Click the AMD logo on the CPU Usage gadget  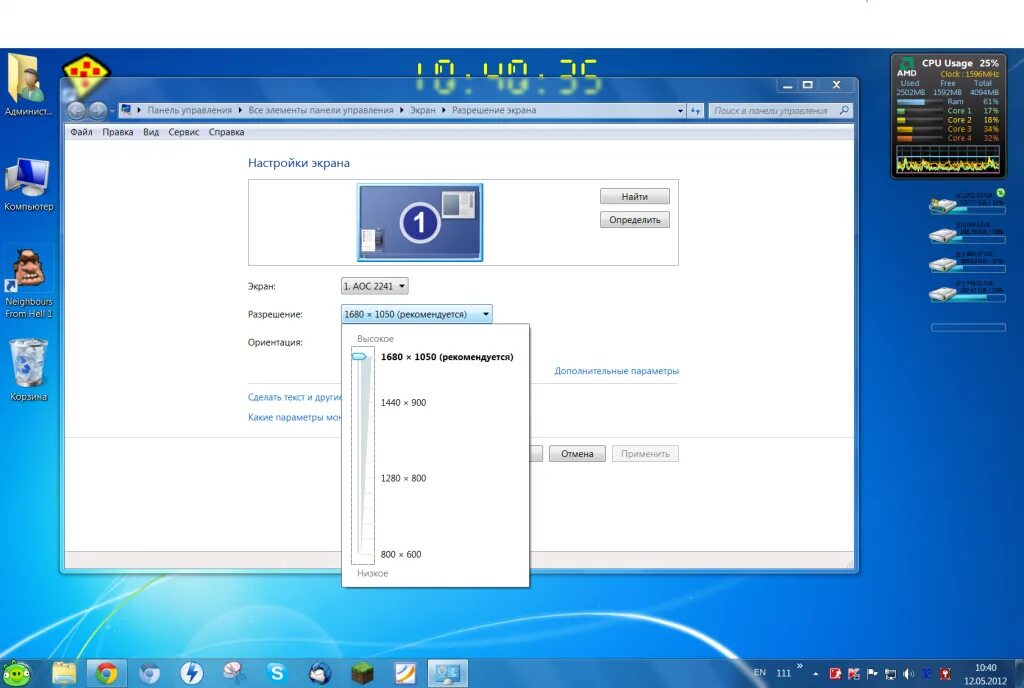(x=906, y=67)
